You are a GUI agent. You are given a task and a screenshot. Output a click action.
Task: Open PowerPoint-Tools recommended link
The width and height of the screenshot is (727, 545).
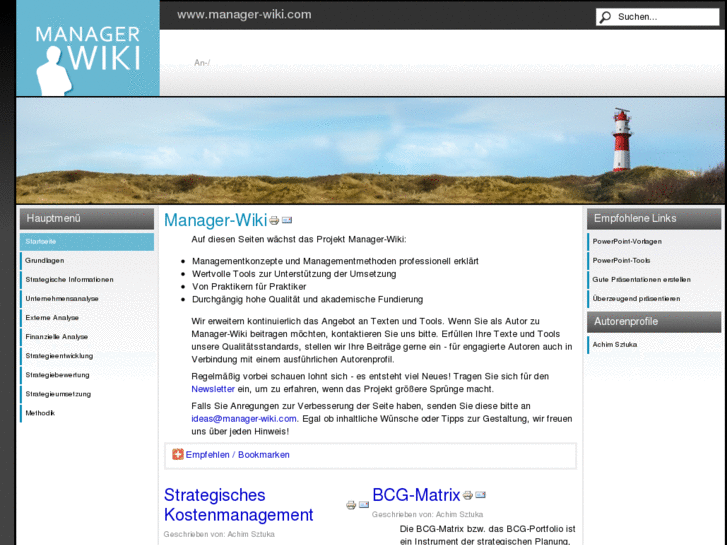click(x=654, y=261)
